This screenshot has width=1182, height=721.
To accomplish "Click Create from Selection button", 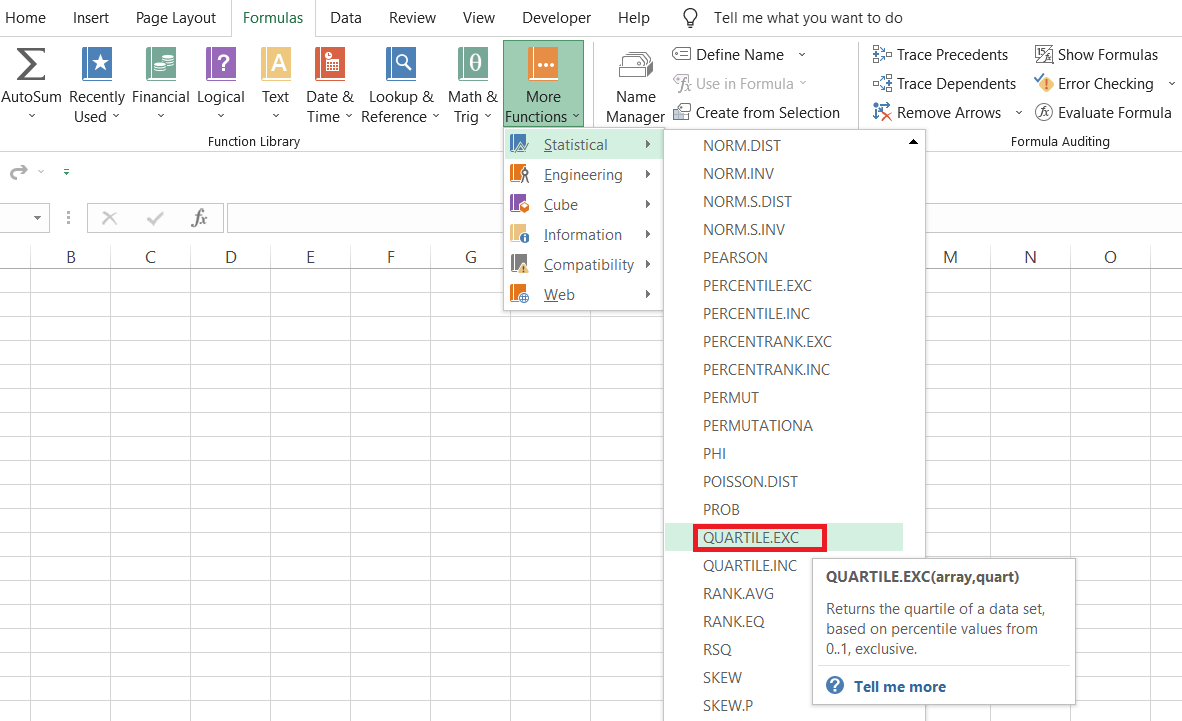I will 757,113.
